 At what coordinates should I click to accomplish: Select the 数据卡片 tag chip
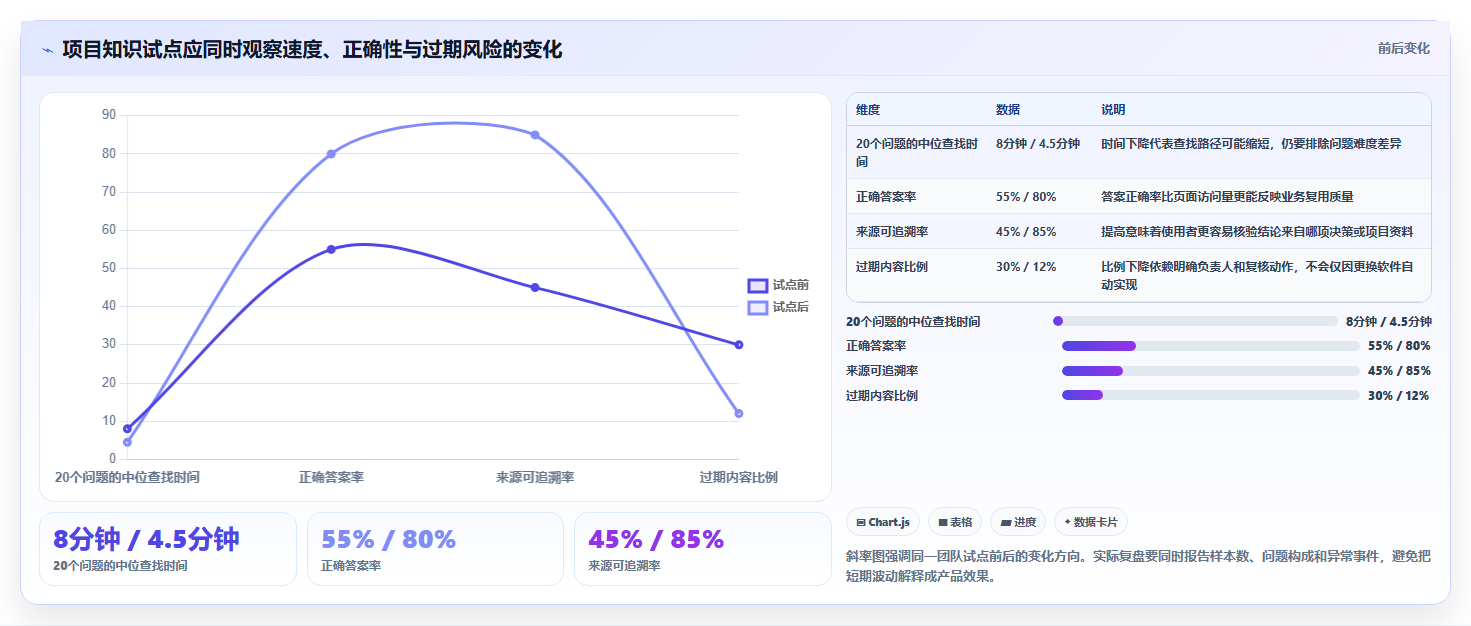(1091, 522)
